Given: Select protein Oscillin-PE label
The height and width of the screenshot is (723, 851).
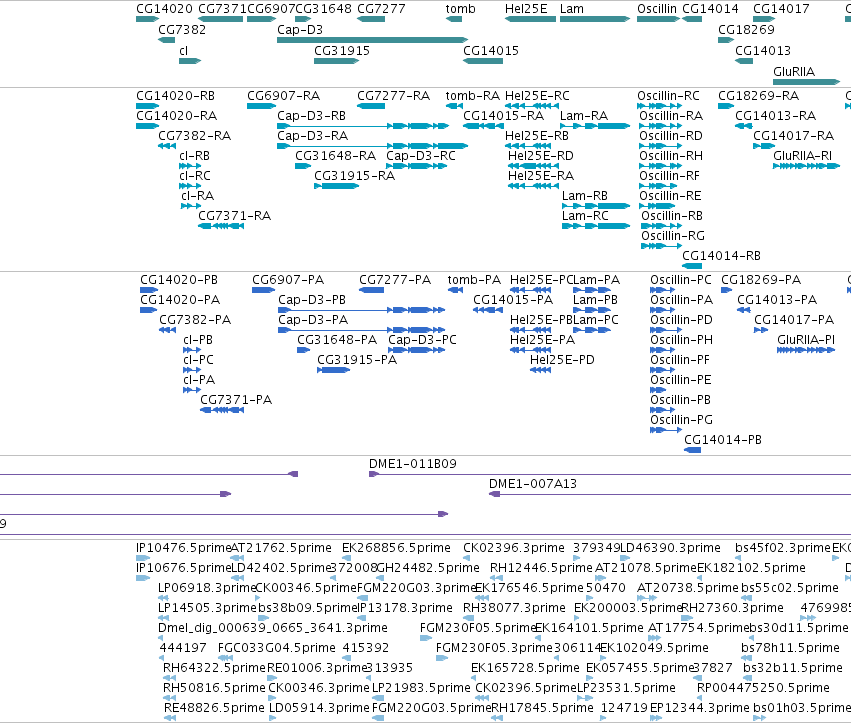Looking at the screenshot, I should click(681, 380).
